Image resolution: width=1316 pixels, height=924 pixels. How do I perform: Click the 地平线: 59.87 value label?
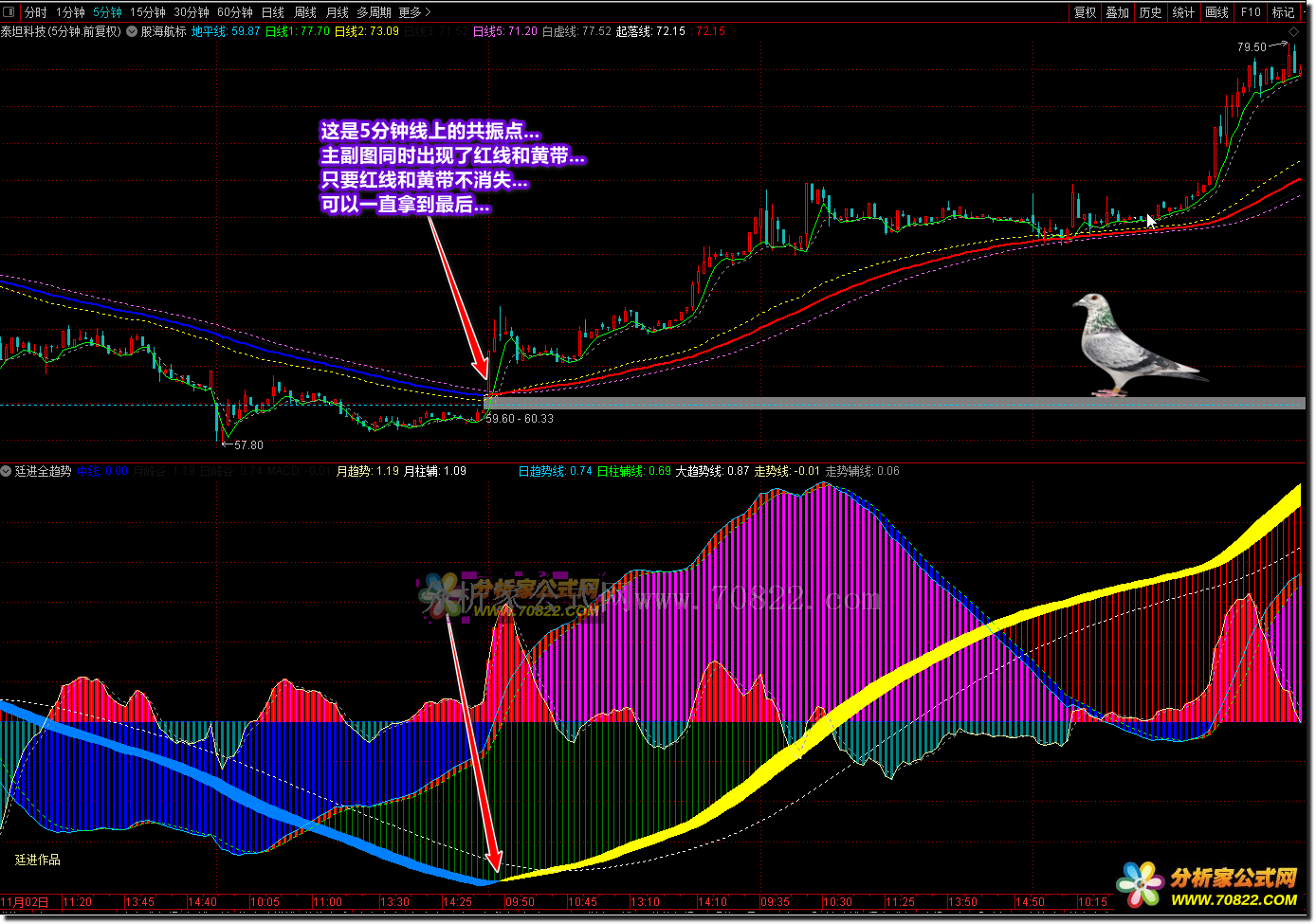226,31
